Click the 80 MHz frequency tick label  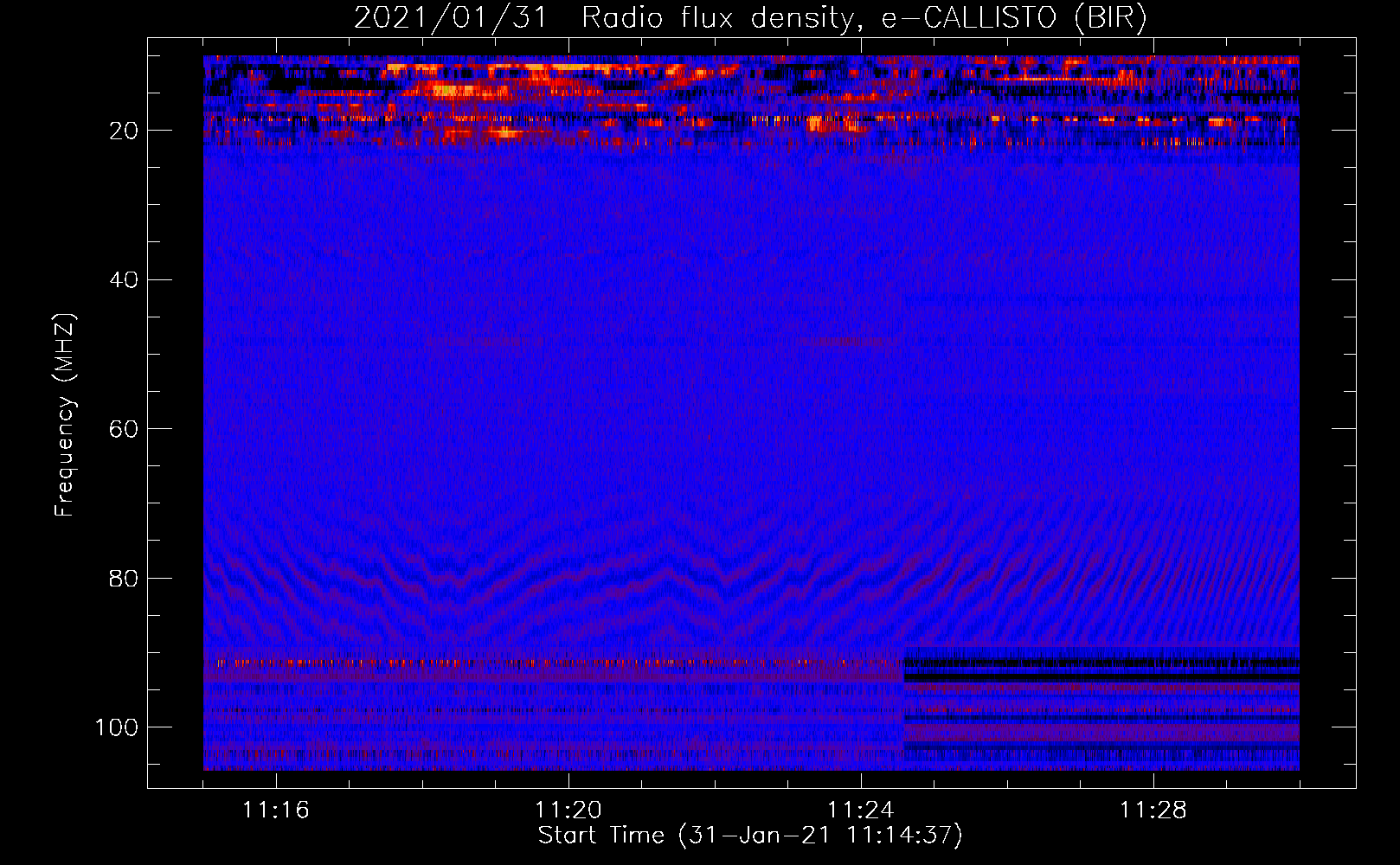[124, 578]
